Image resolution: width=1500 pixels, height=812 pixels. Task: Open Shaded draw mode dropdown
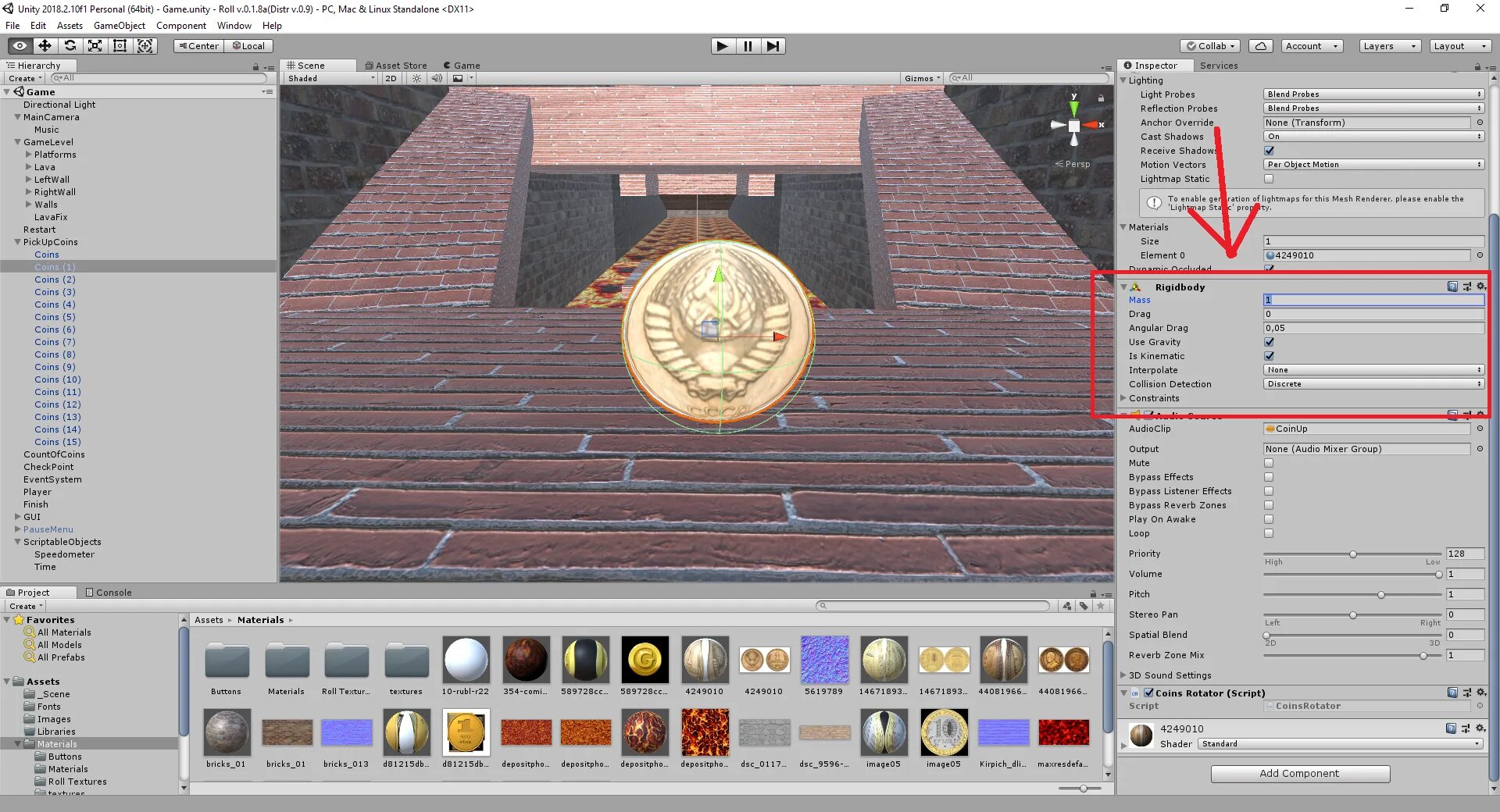pos(331,78)
